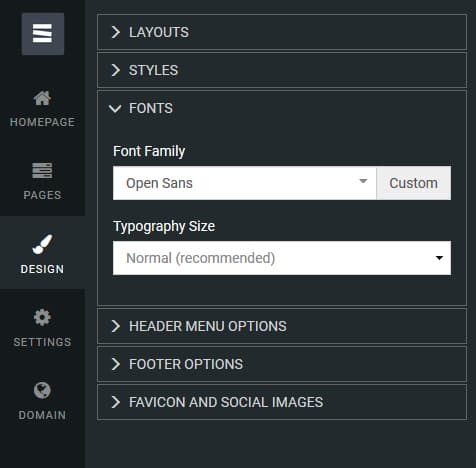The height and width of the screenshot is (468, 476).
Task: Select the Normal (recommended) size field
Action: coord(282,258)
